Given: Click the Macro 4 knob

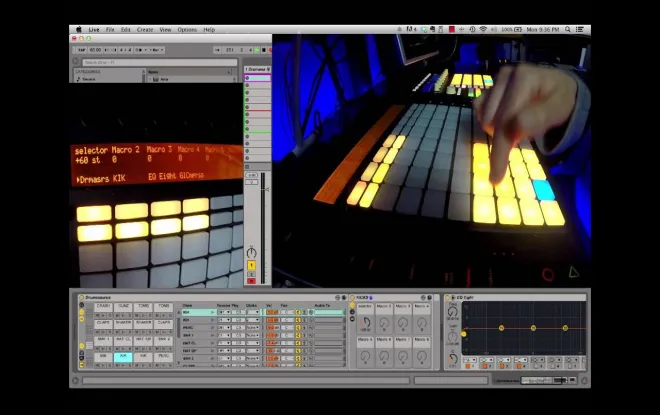Looking at the screenshot, I should point(421,323).
